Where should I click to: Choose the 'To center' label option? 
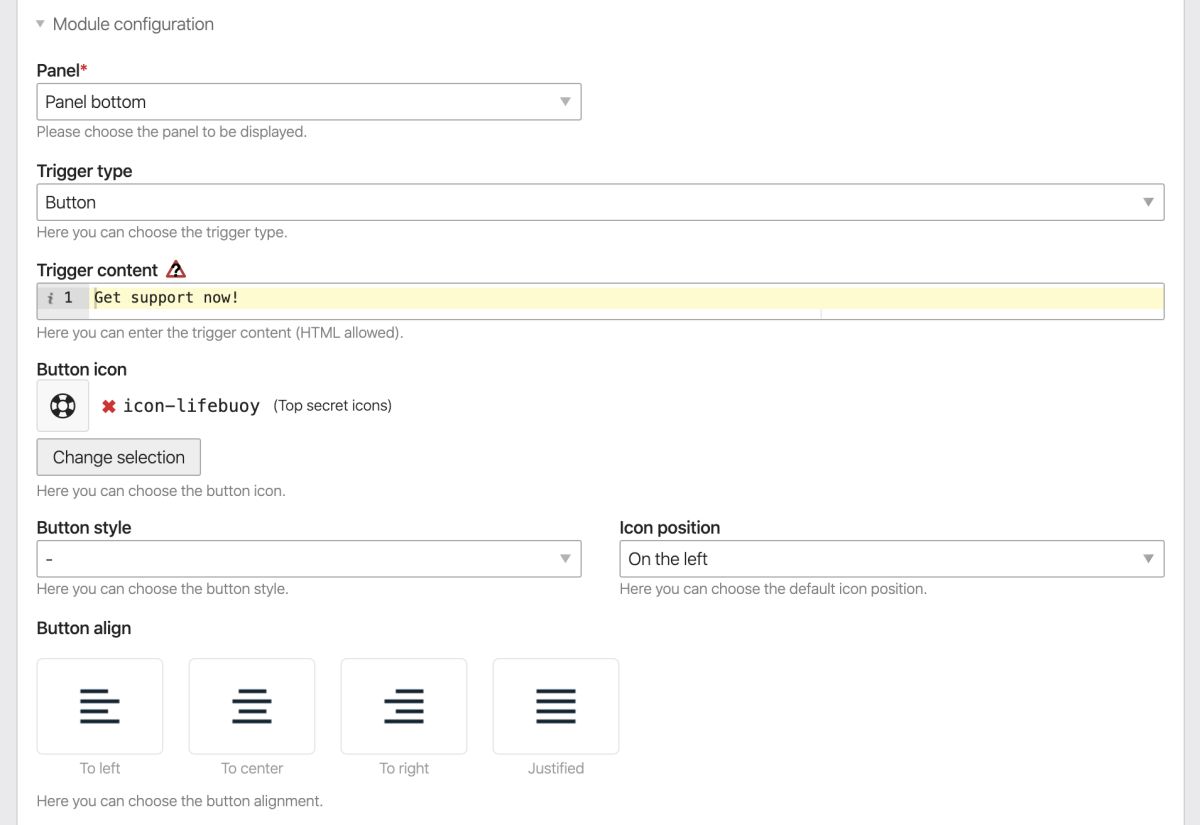(252, 768)
